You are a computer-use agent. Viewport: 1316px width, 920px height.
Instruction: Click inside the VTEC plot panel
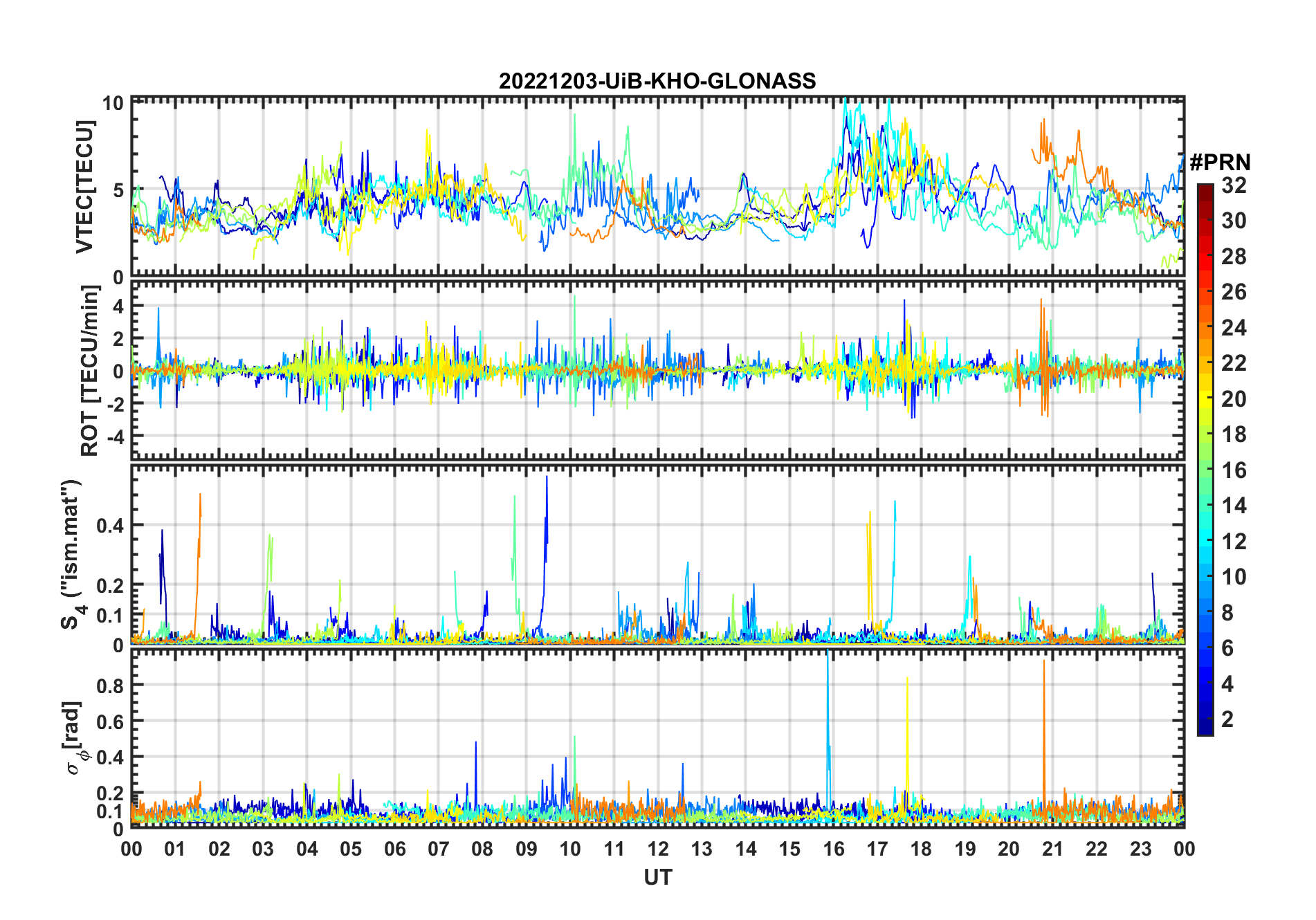(658, 187)
